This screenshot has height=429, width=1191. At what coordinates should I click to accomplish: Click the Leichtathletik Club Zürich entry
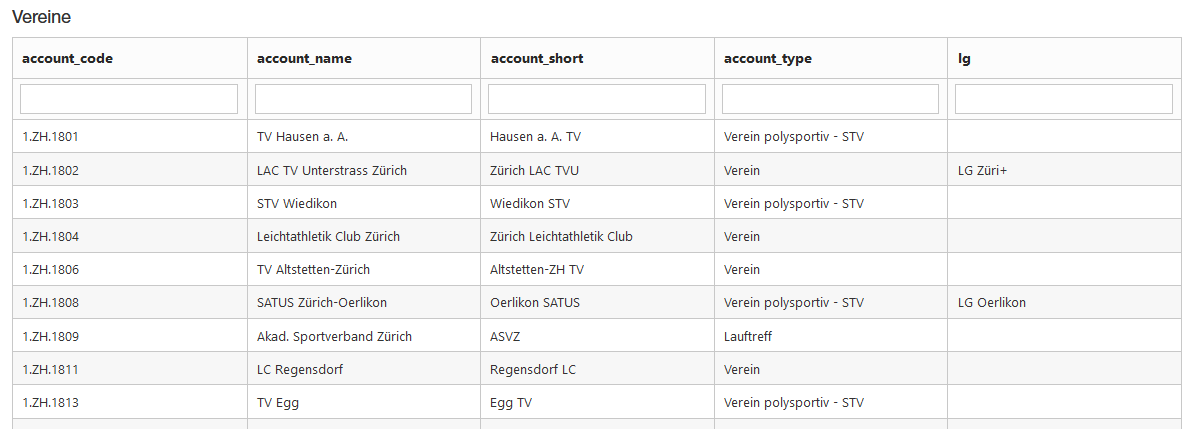pyautogui.click(x=328, y=237)
